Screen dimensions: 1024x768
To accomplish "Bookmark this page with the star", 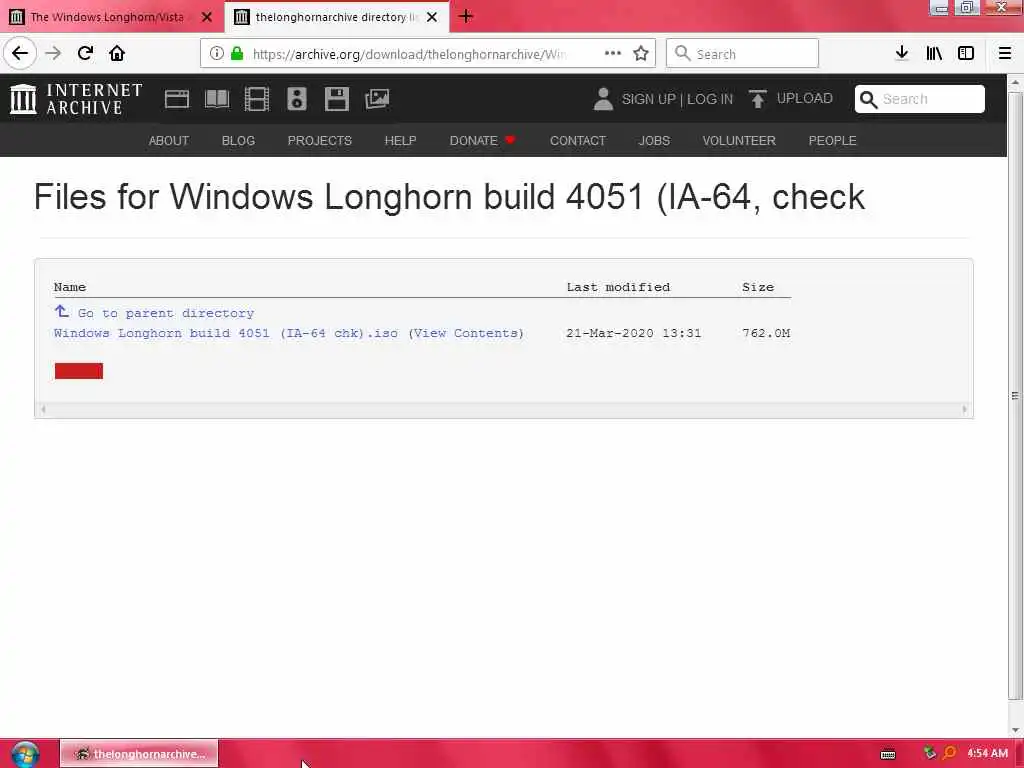I will pos(641,54).
